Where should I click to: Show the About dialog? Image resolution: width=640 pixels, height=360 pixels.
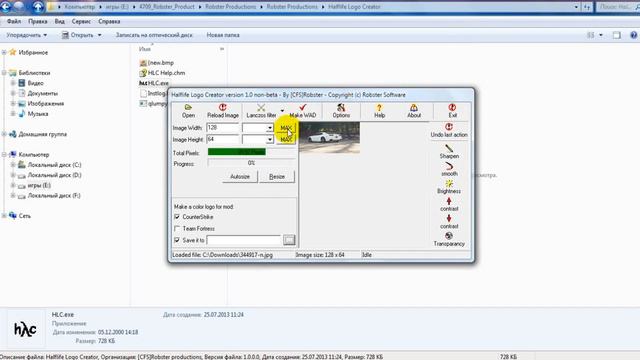pyautogui.click(x=414, y=111)
